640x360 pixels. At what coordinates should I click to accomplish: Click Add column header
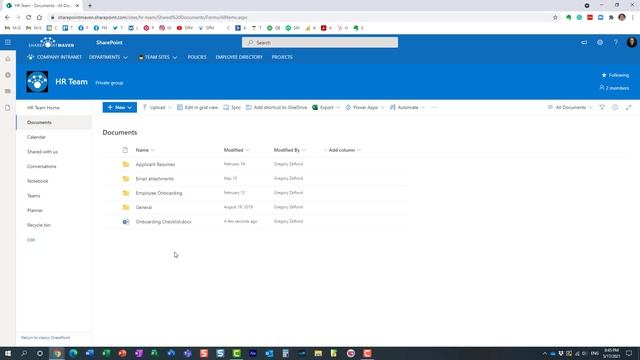[342, 150]
